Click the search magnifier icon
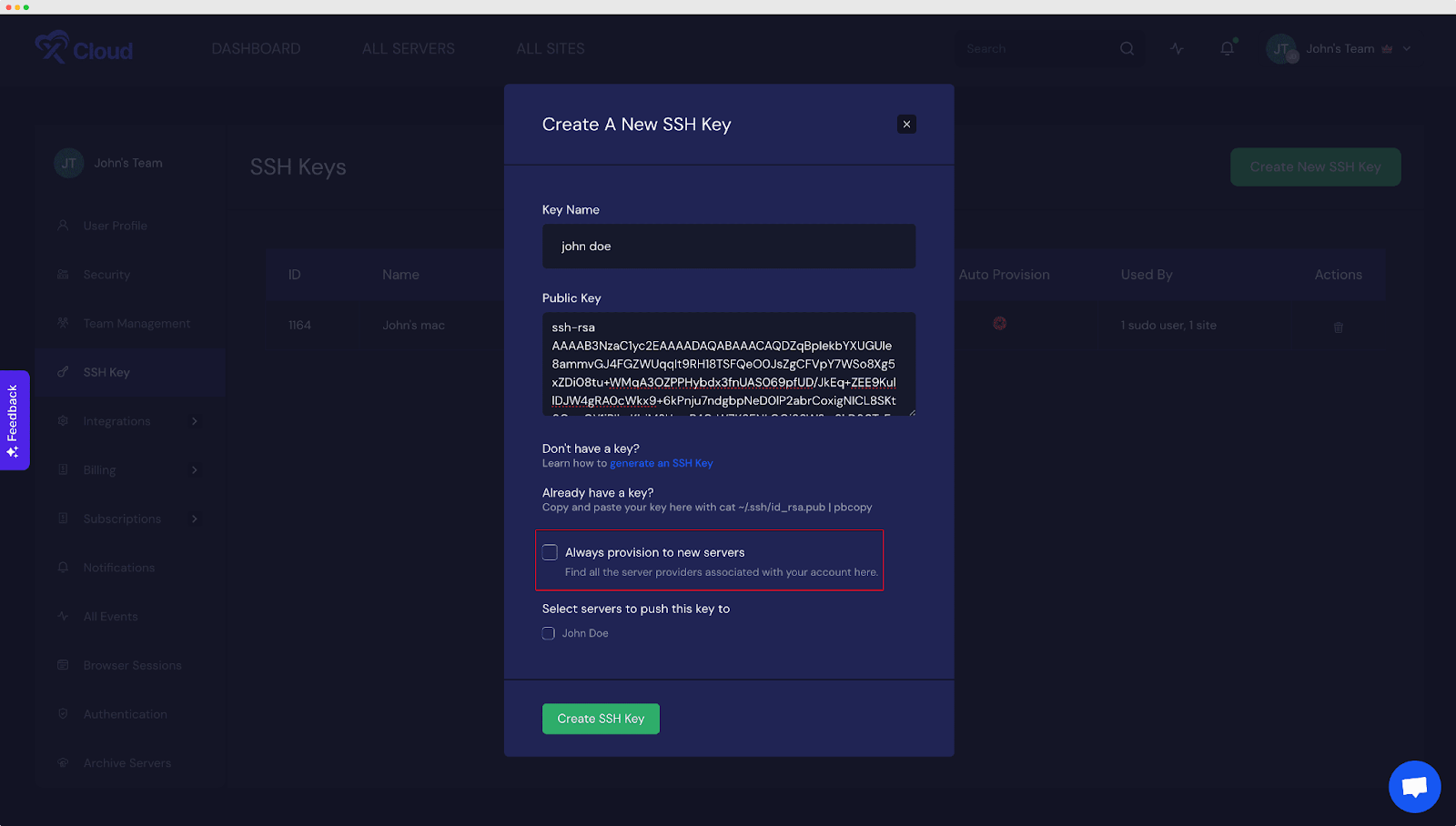Image resolution: width=1456 pixels, height=826 pixels. (1127, 49)
